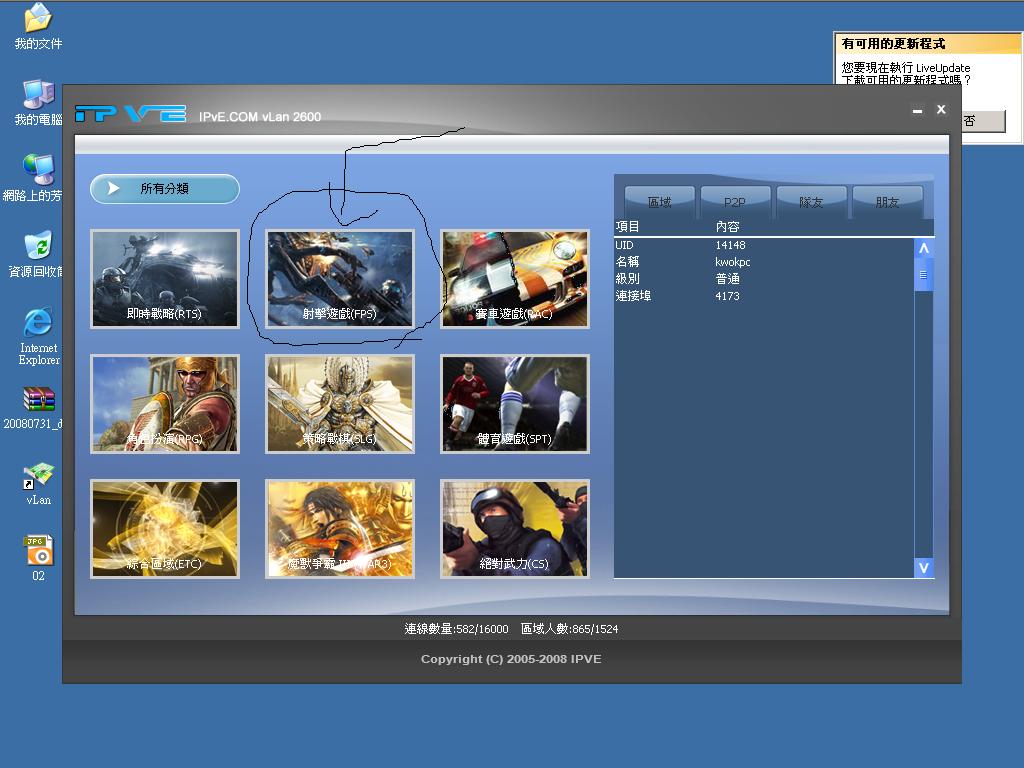Open the 體育遊戲(SPT) sports category tile
Image resolution: width=1024 pixels, height=768 pixels.
pyautogui.click(x=515, y=404)
